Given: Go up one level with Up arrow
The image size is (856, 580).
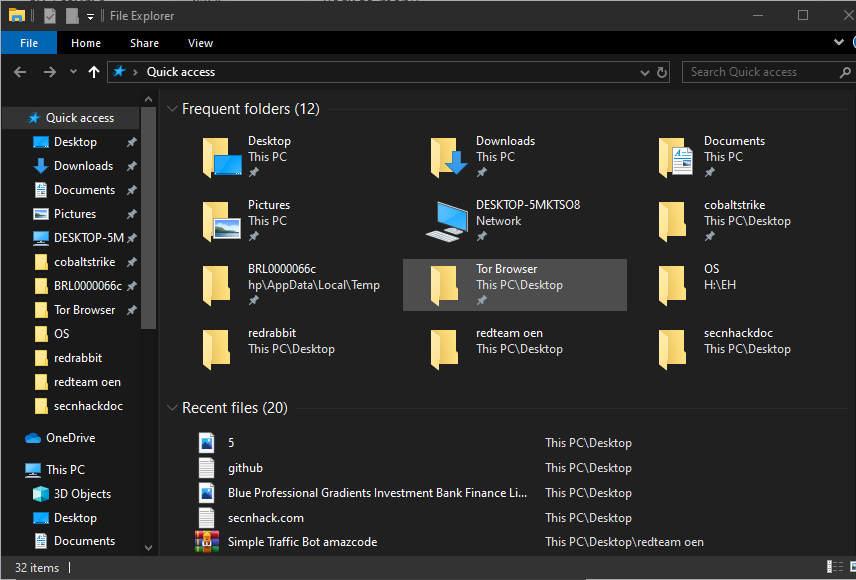Looking at the screenshot, I should click(94, 72).
